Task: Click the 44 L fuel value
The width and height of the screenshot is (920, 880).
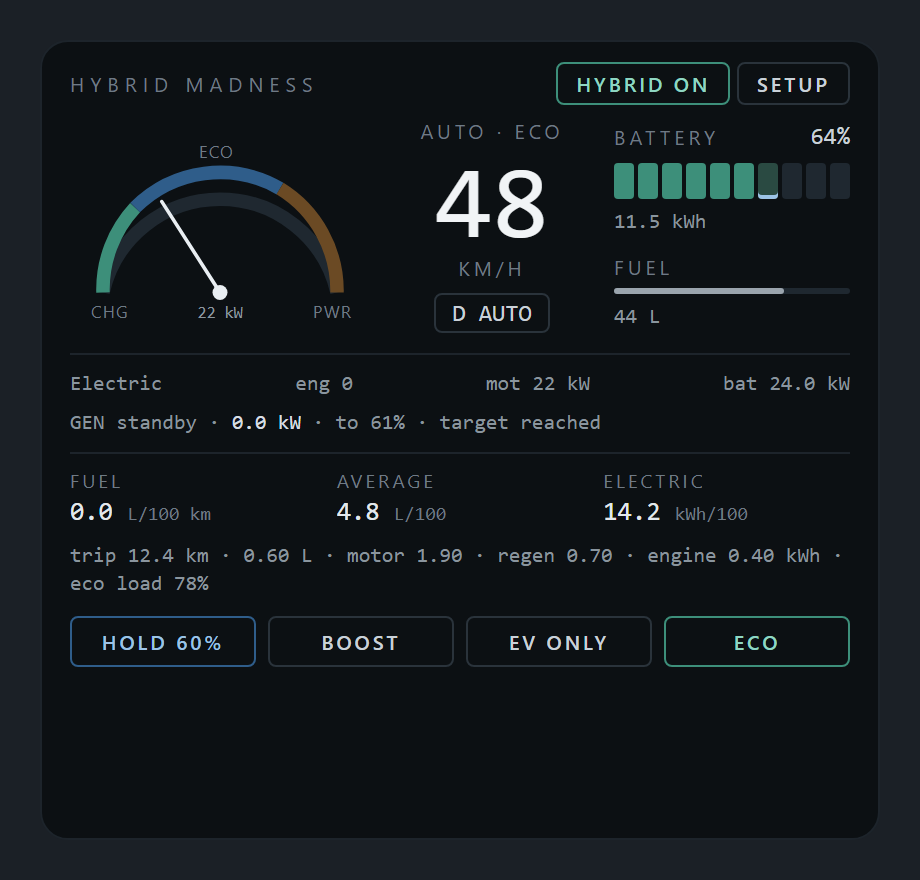Action: click(637, 317)
